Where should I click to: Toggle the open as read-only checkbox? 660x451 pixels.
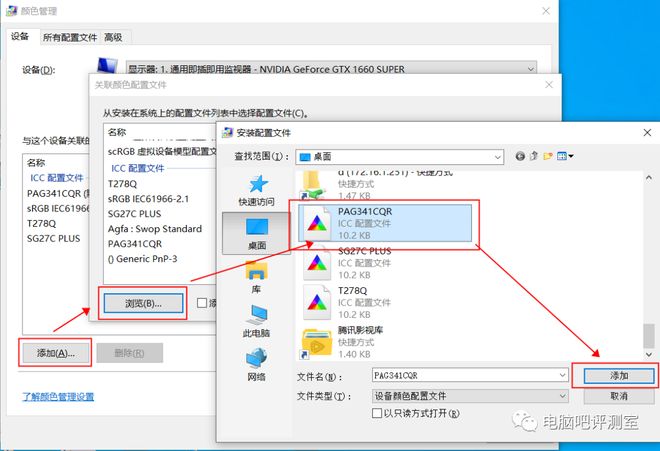(377, 413)
